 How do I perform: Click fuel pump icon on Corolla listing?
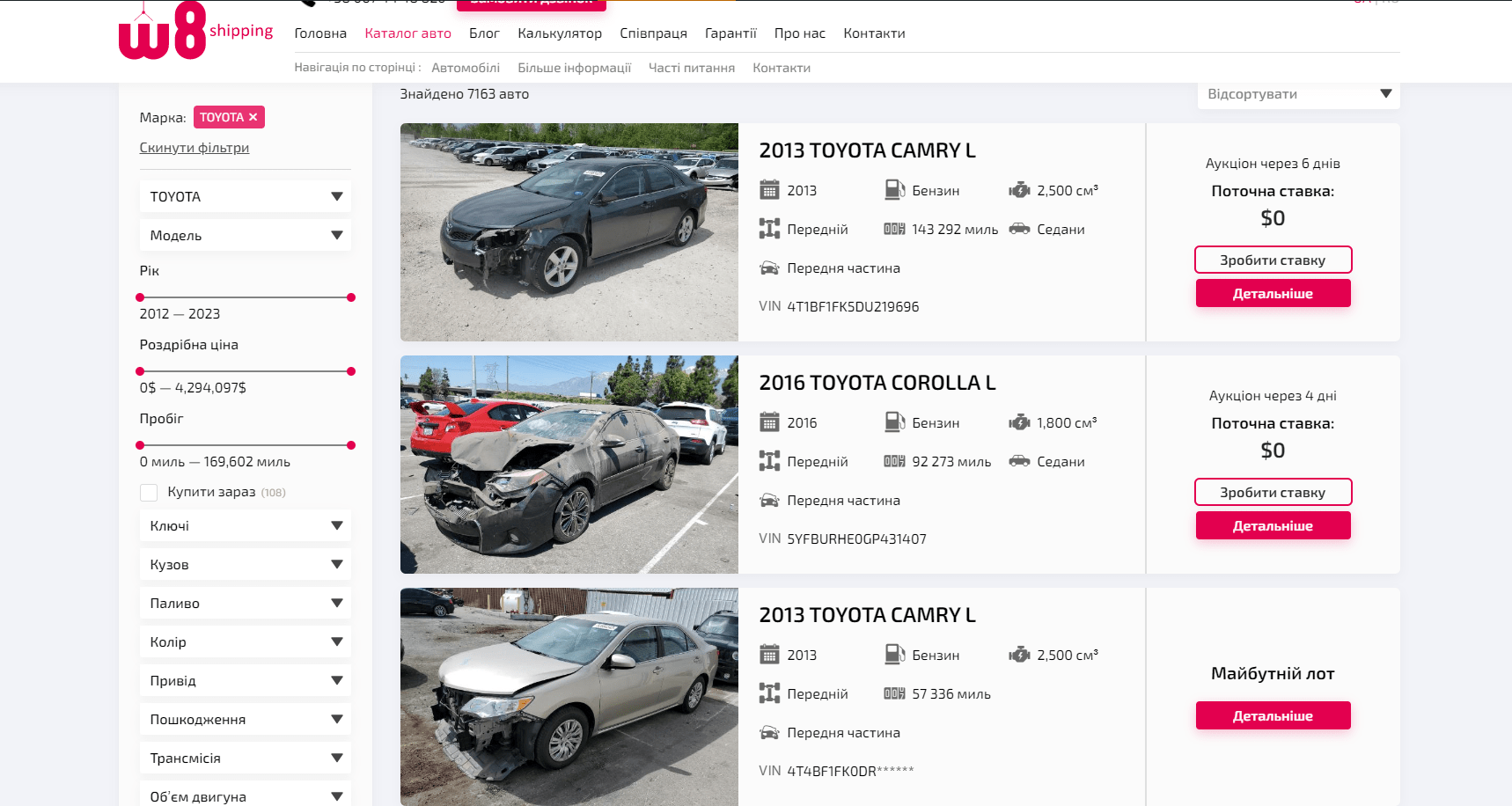[x=894, y=422]
